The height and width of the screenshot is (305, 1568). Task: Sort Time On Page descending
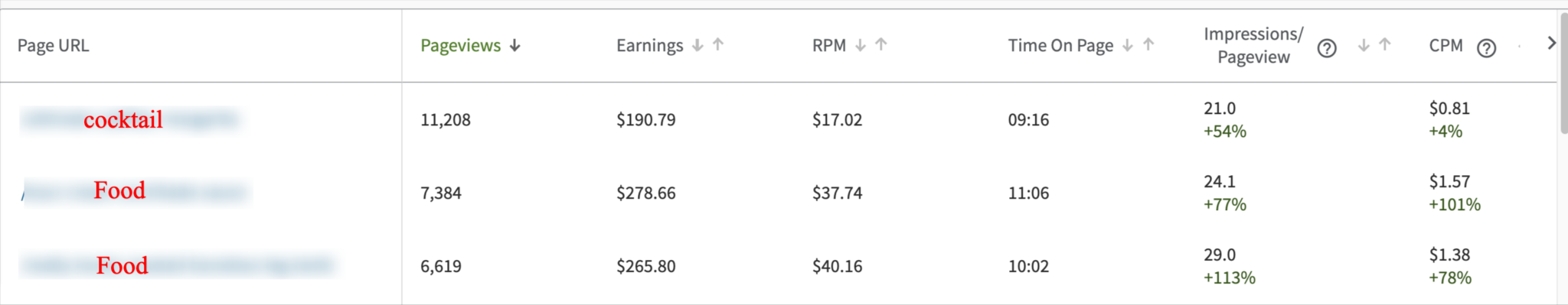click(x=1128, y=45)
